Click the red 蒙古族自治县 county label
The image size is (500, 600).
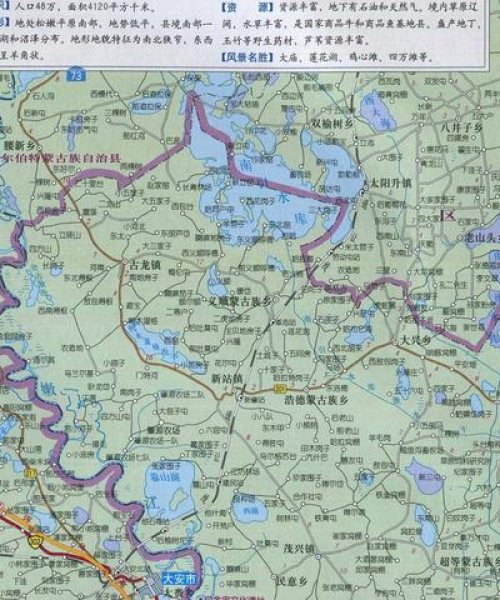point(83,158)
